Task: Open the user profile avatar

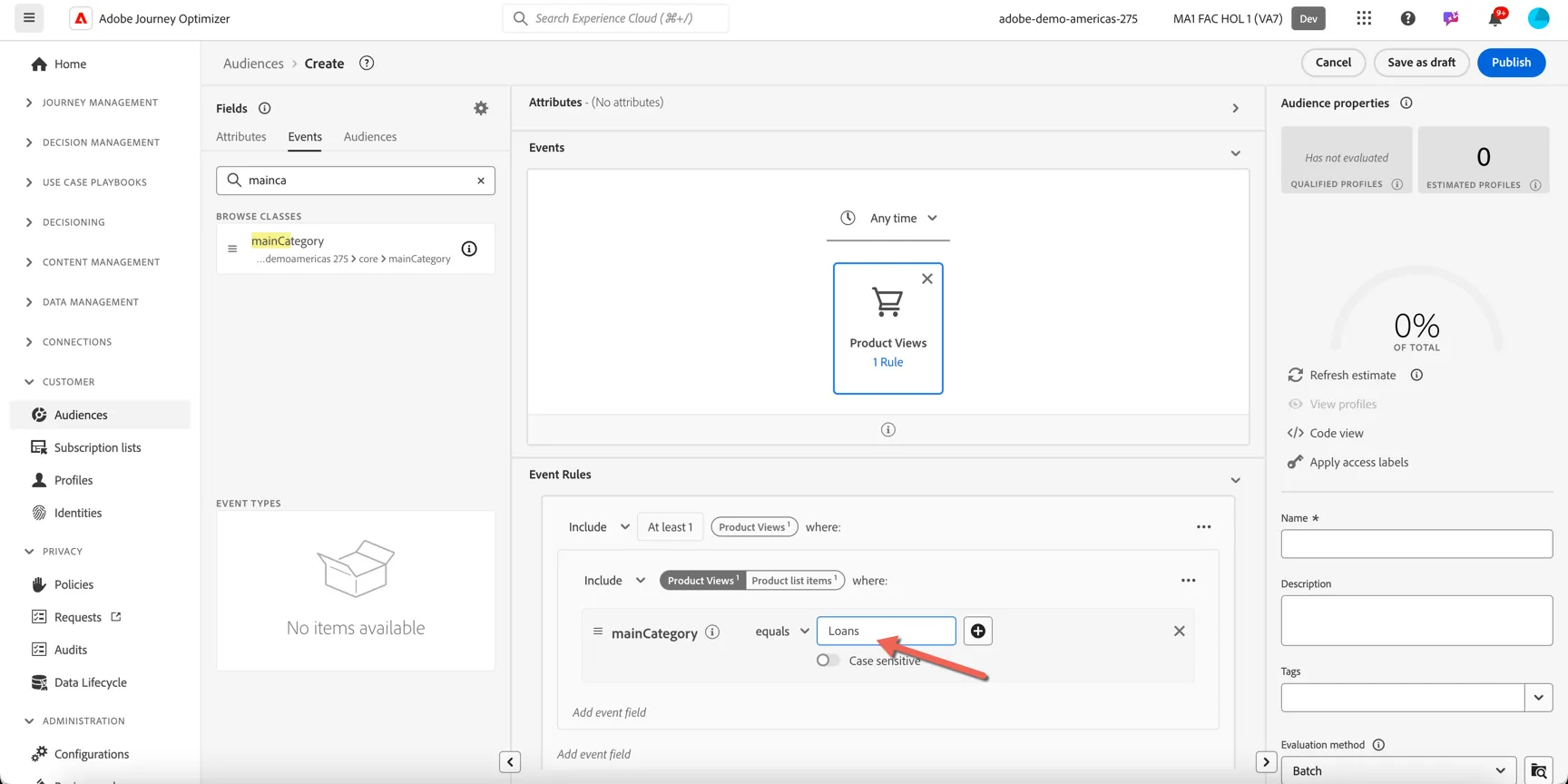Action: (x=1538, y=18)
